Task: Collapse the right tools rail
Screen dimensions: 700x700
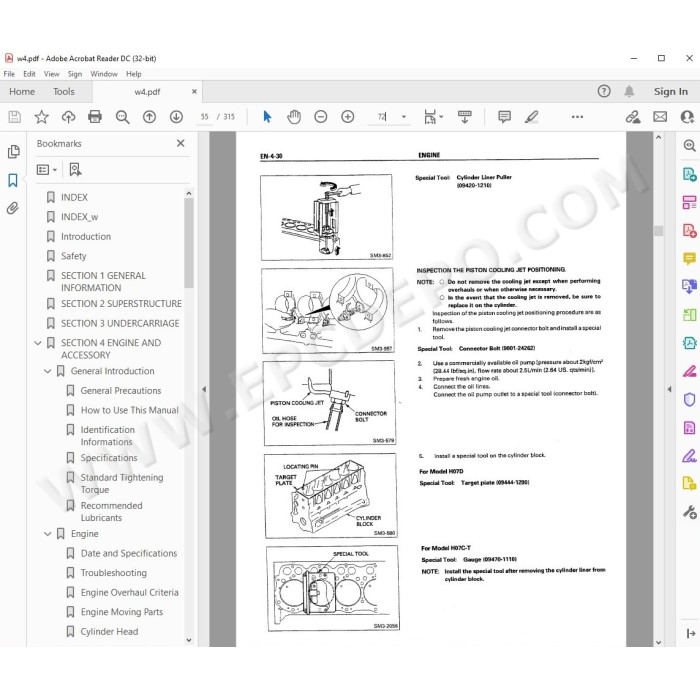Action: (690, 633)
